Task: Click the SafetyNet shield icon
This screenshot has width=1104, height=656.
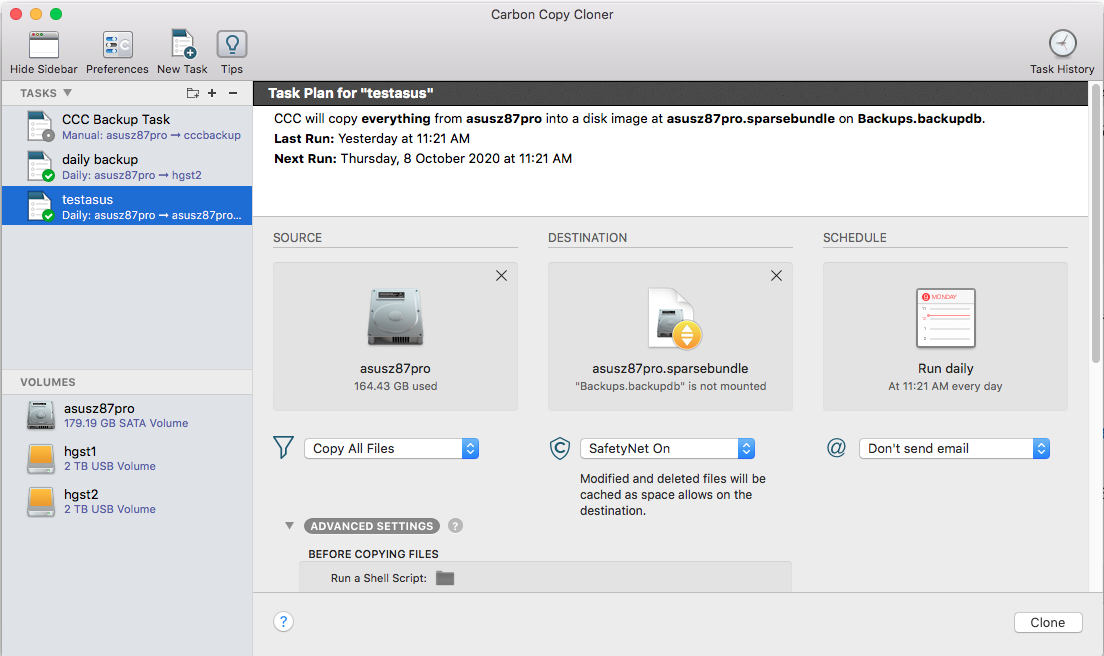Action: (x=560, y=448)
